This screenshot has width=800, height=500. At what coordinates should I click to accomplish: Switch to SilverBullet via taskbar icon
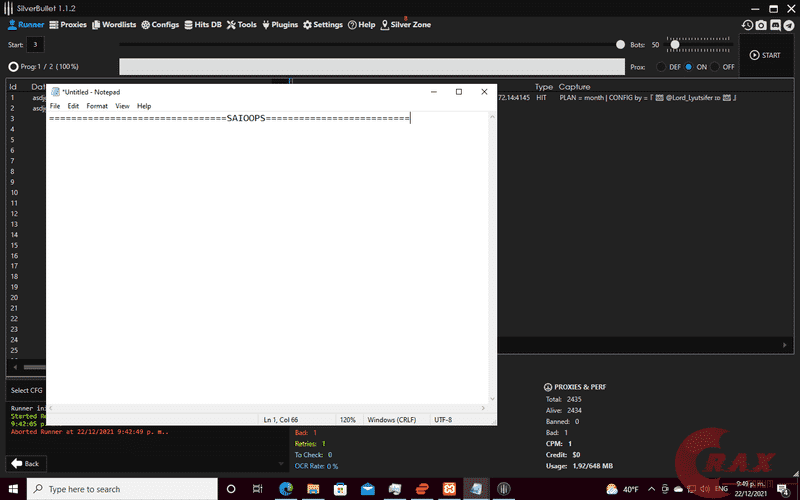coord(504,489)
